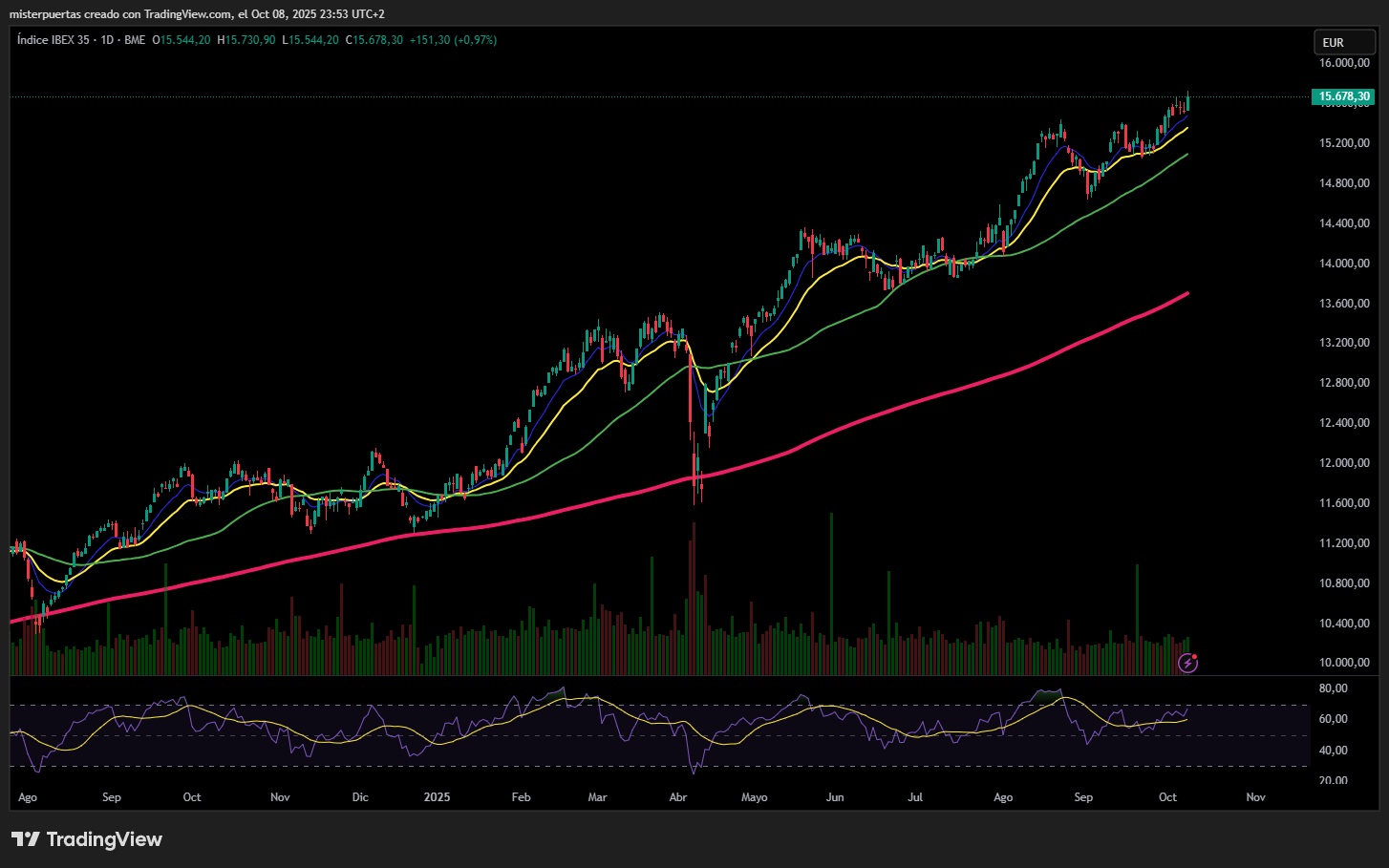Select the high value H15.730,90
1389x868 pixels.
(246, 40)
